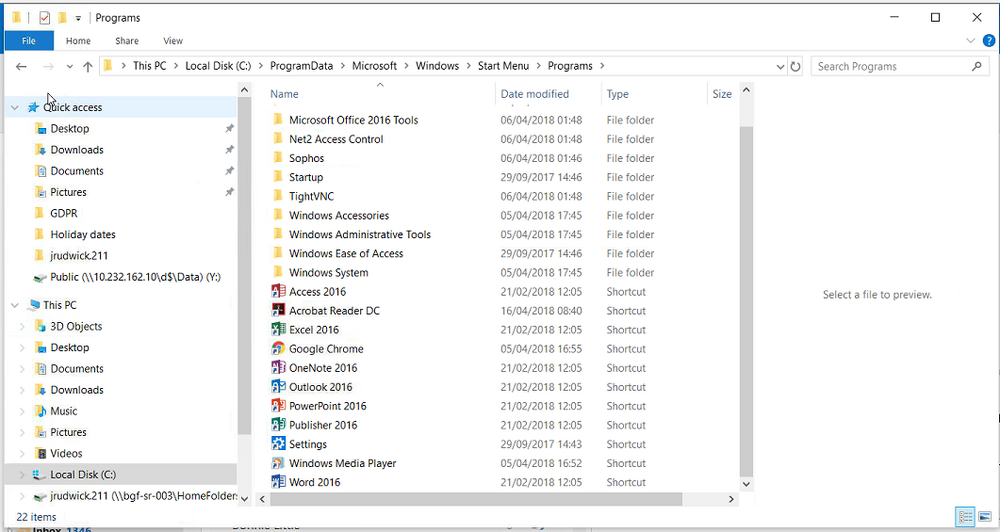
Task: Select Holiday dates in Quick access
Action: [x=83, y=234]
